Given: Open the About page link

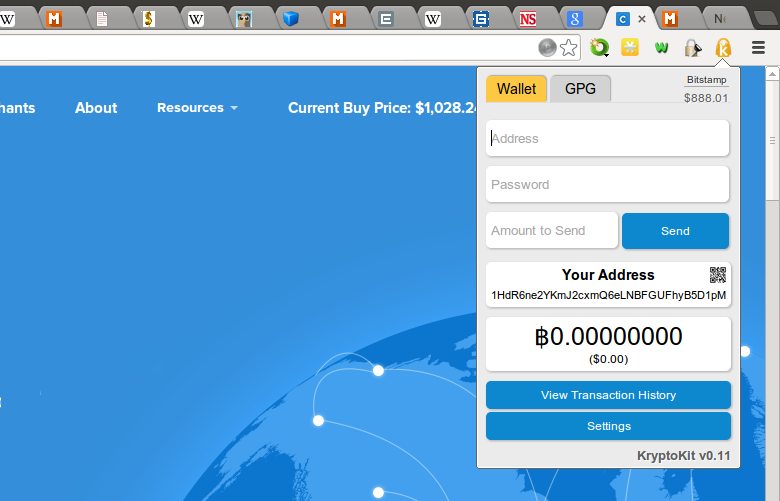Looking at the screenshot, I should 96,107.
